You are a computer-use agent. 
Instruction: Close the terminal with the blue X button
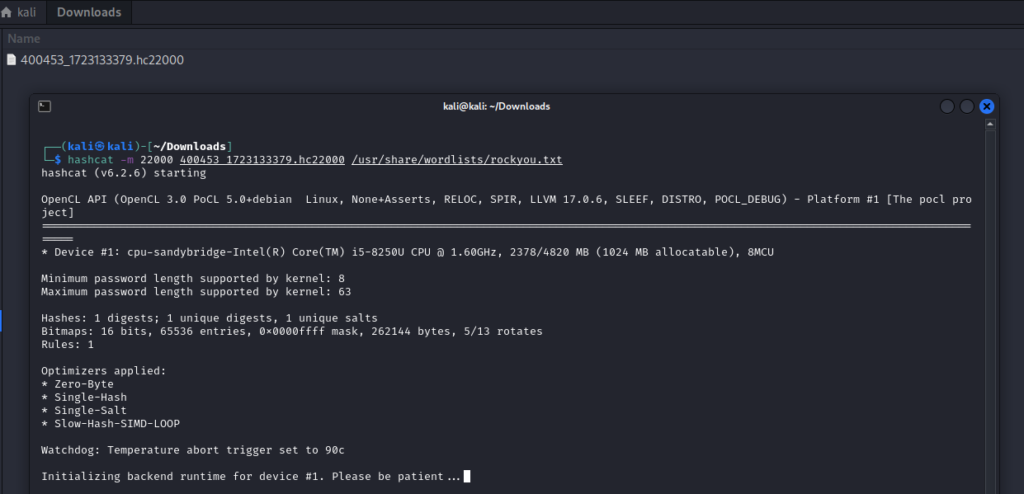click(986, 106)
